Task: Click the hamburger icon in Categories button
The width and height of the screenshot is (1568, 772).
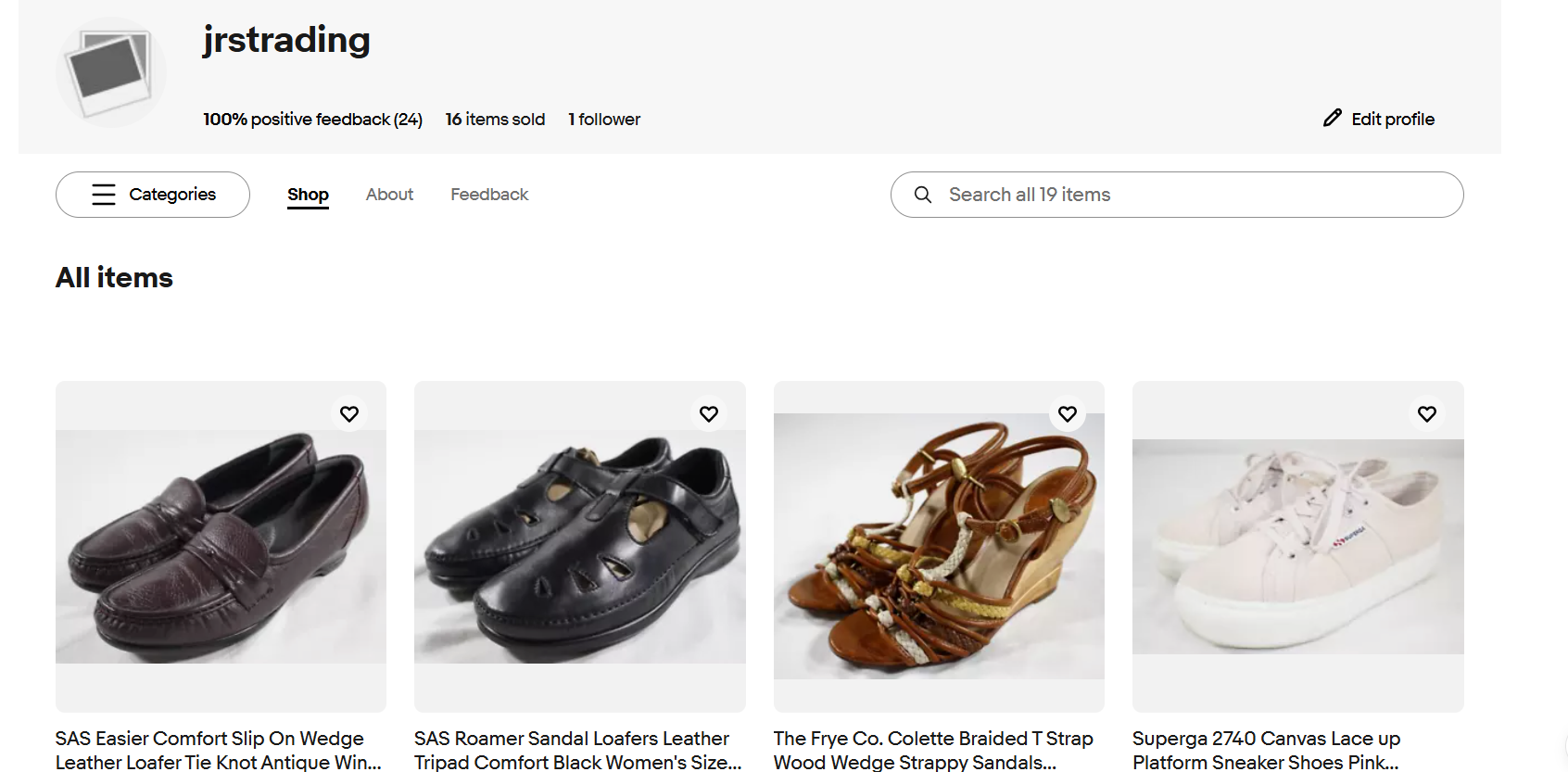Action: tap(104, 195)
